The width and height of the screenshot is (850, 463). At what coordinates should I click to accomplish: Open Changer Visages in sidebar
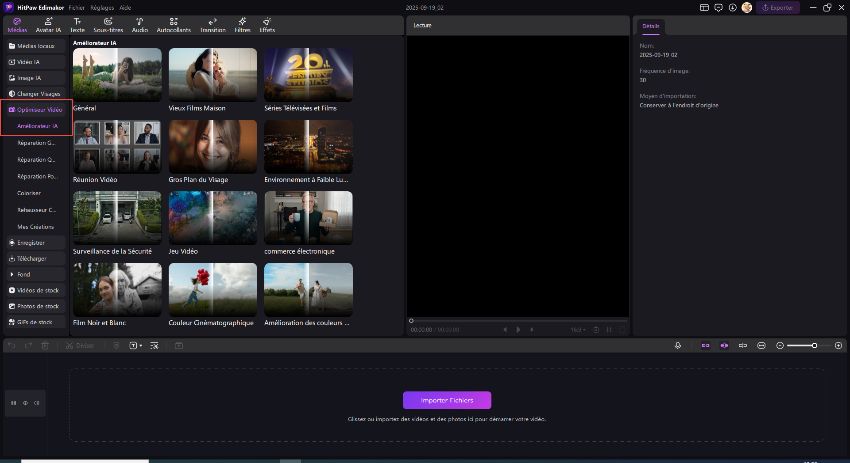pos(36,93)
